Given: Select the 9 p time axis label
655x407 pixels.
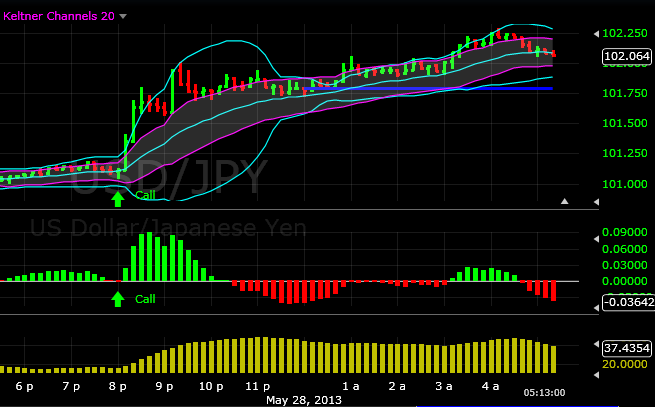Looking at the screenshot, I should click(165, 386).
